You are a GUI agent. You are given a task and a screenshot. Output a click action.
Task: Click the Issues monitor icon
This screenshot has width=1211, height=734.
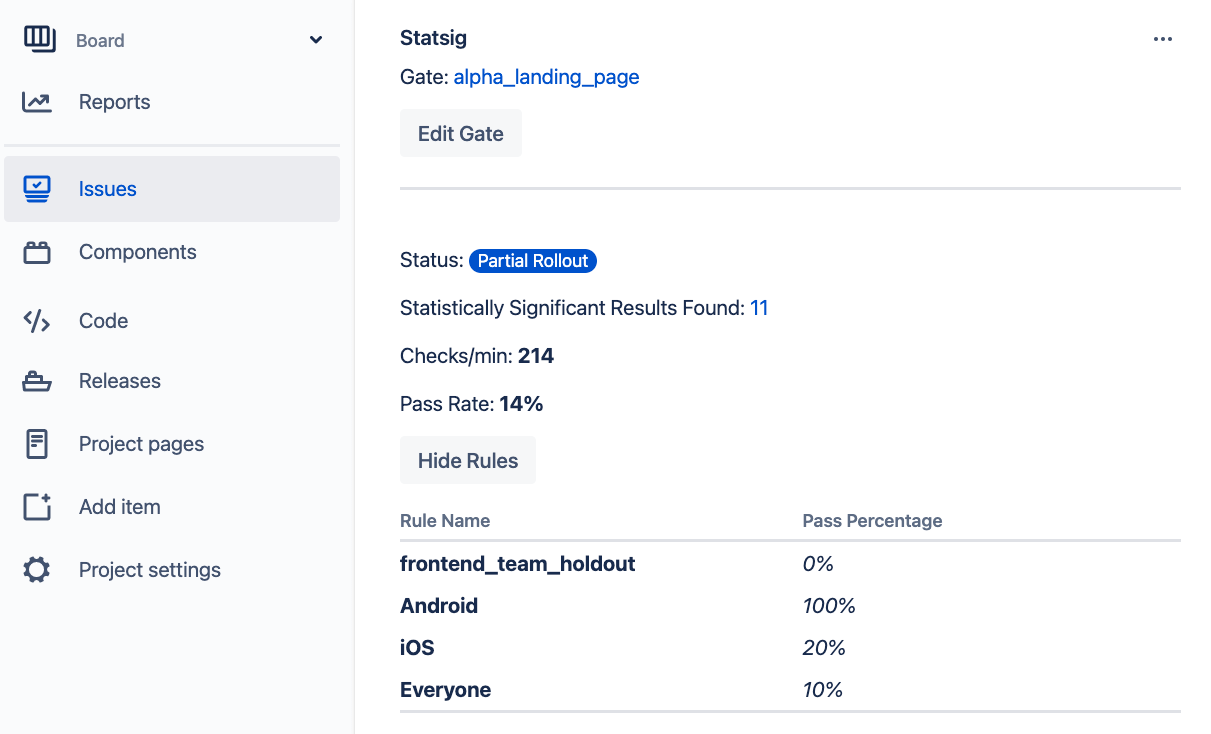pos(37,189)
